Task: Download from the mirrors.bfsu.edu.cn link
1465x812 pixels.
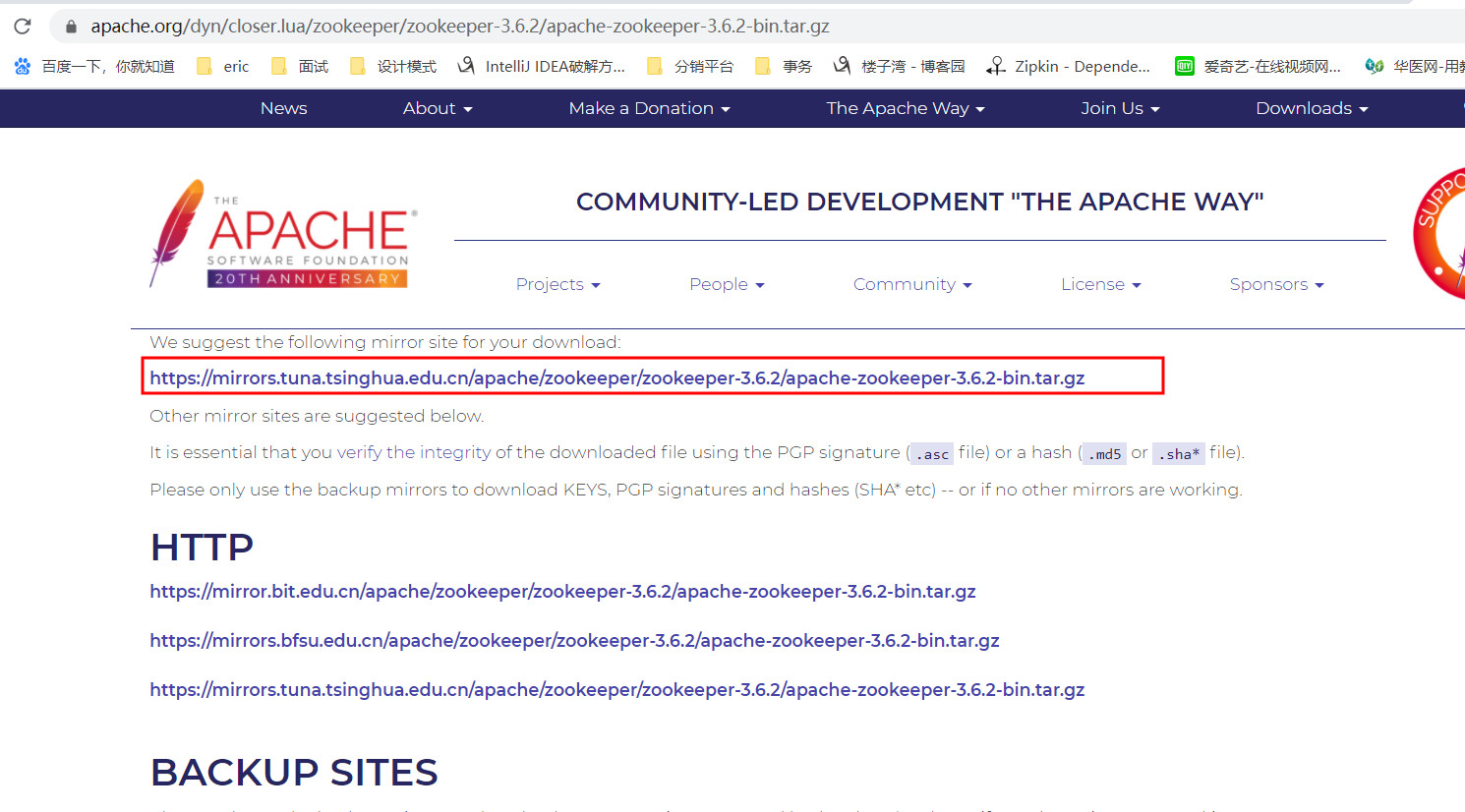Action: click(x=574, y=641)
